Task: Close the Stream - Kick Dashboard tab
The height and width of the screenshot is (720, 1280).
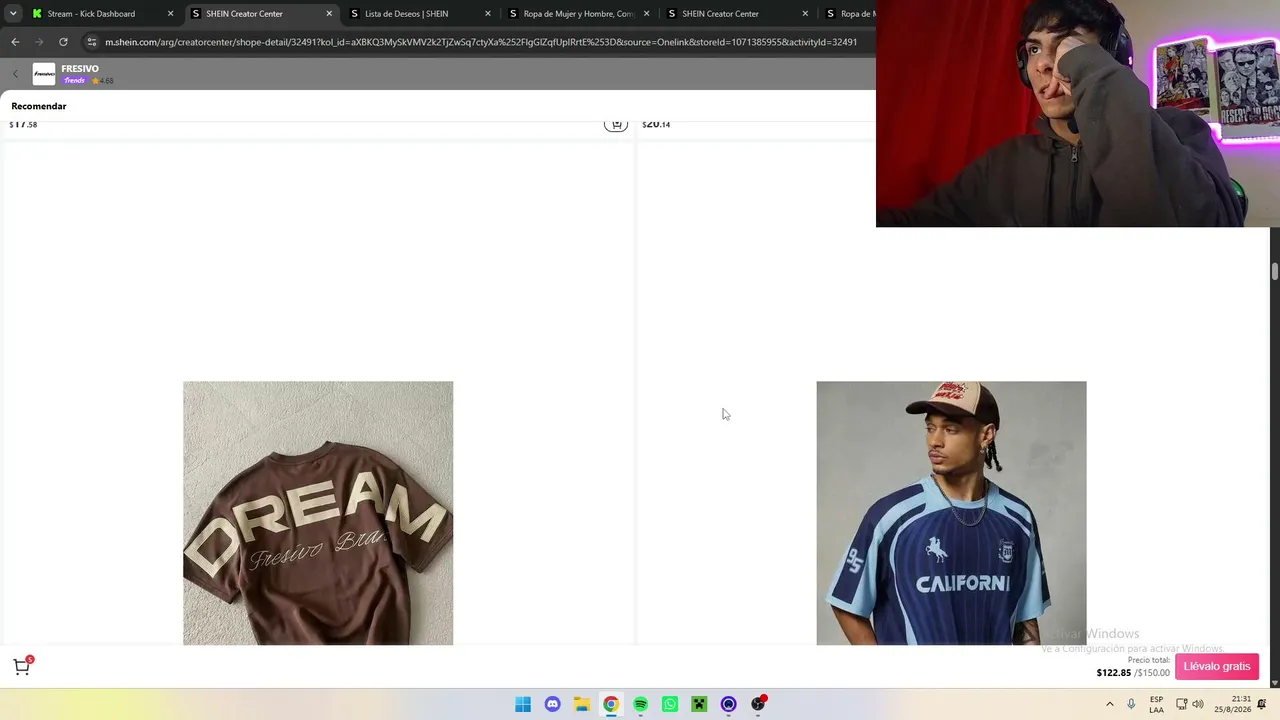Action: 170,14
